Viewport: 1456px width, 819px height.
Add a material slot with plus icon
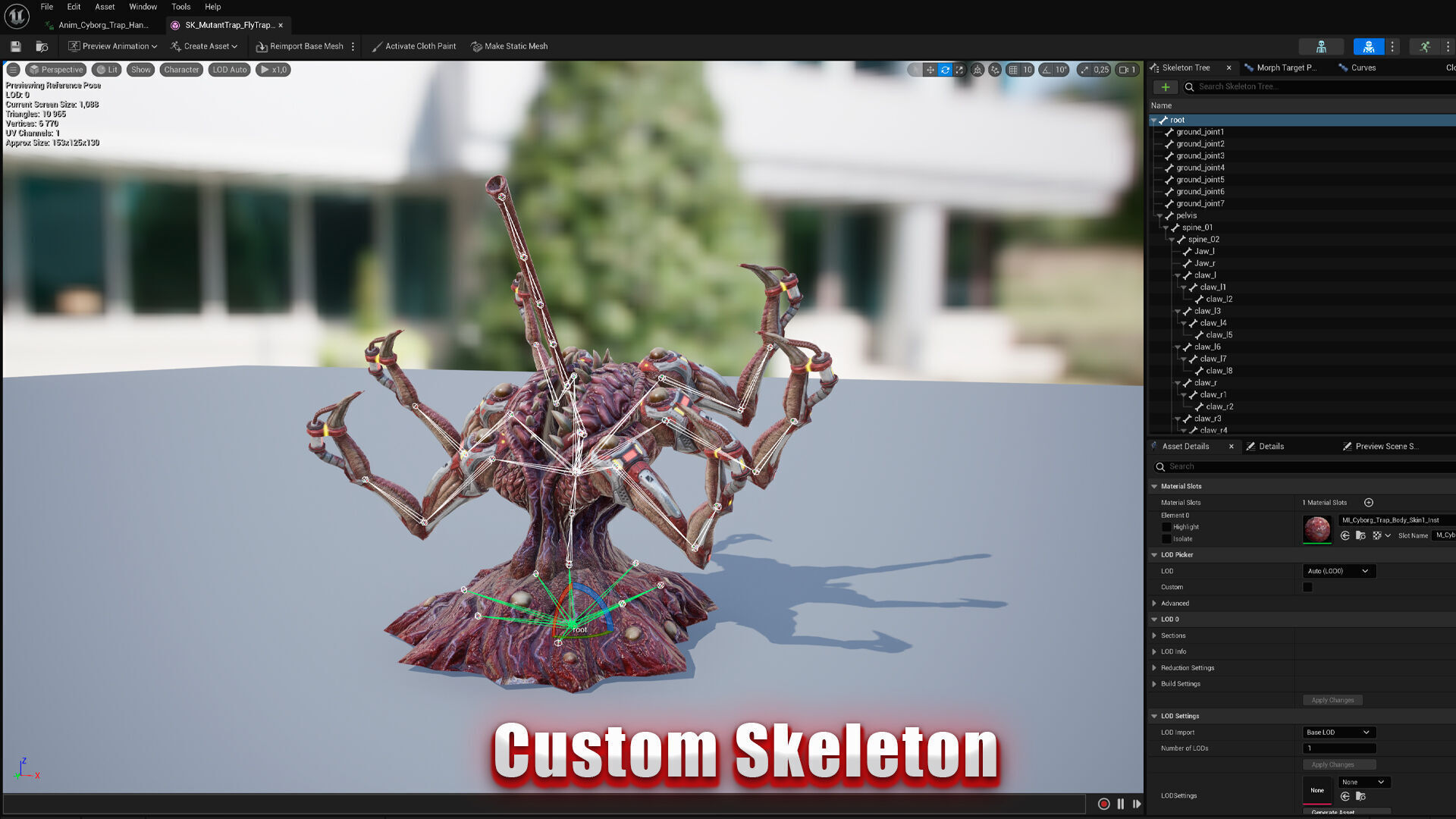1369,503
